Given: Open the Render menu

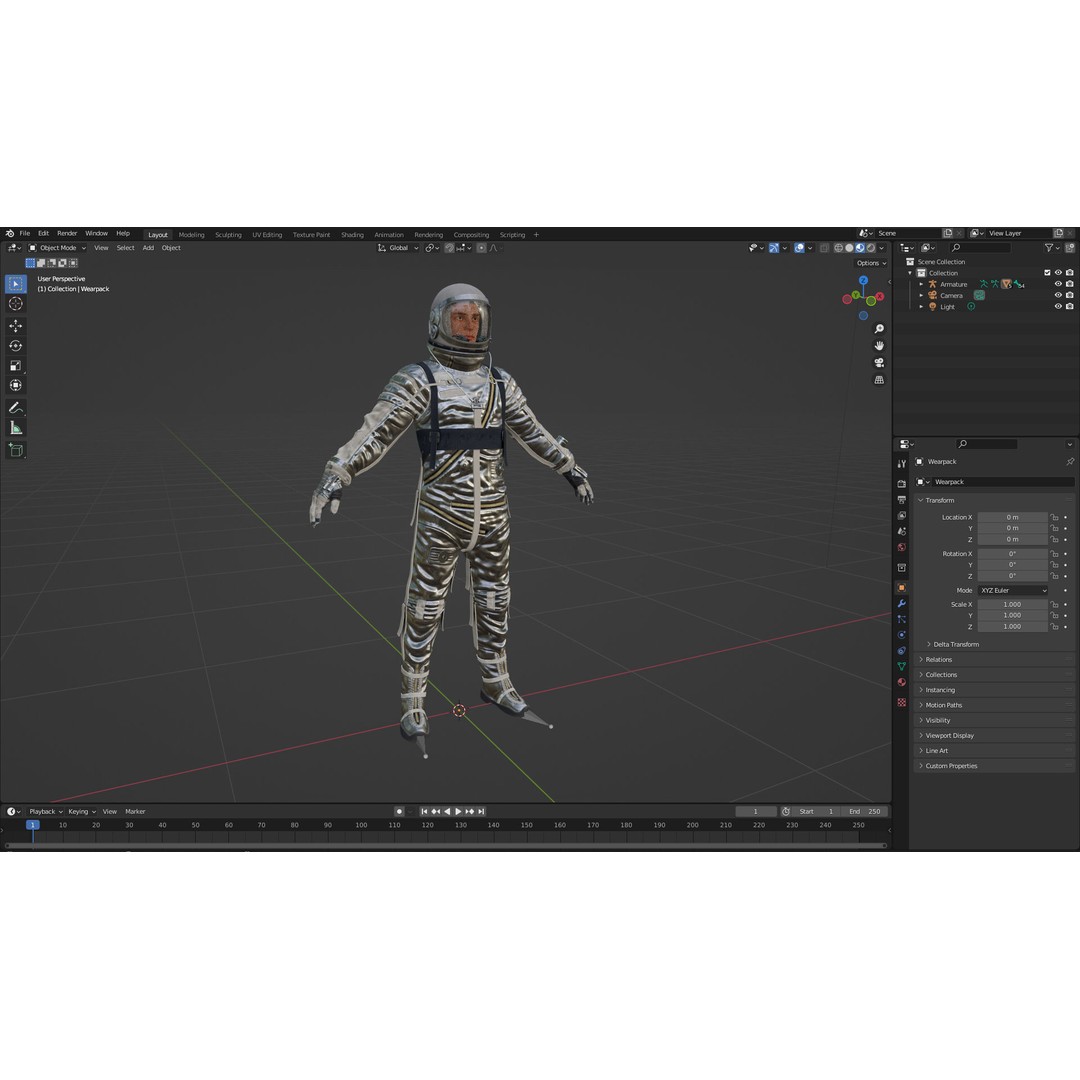Looking at the screenshot, I should (66, 232).
